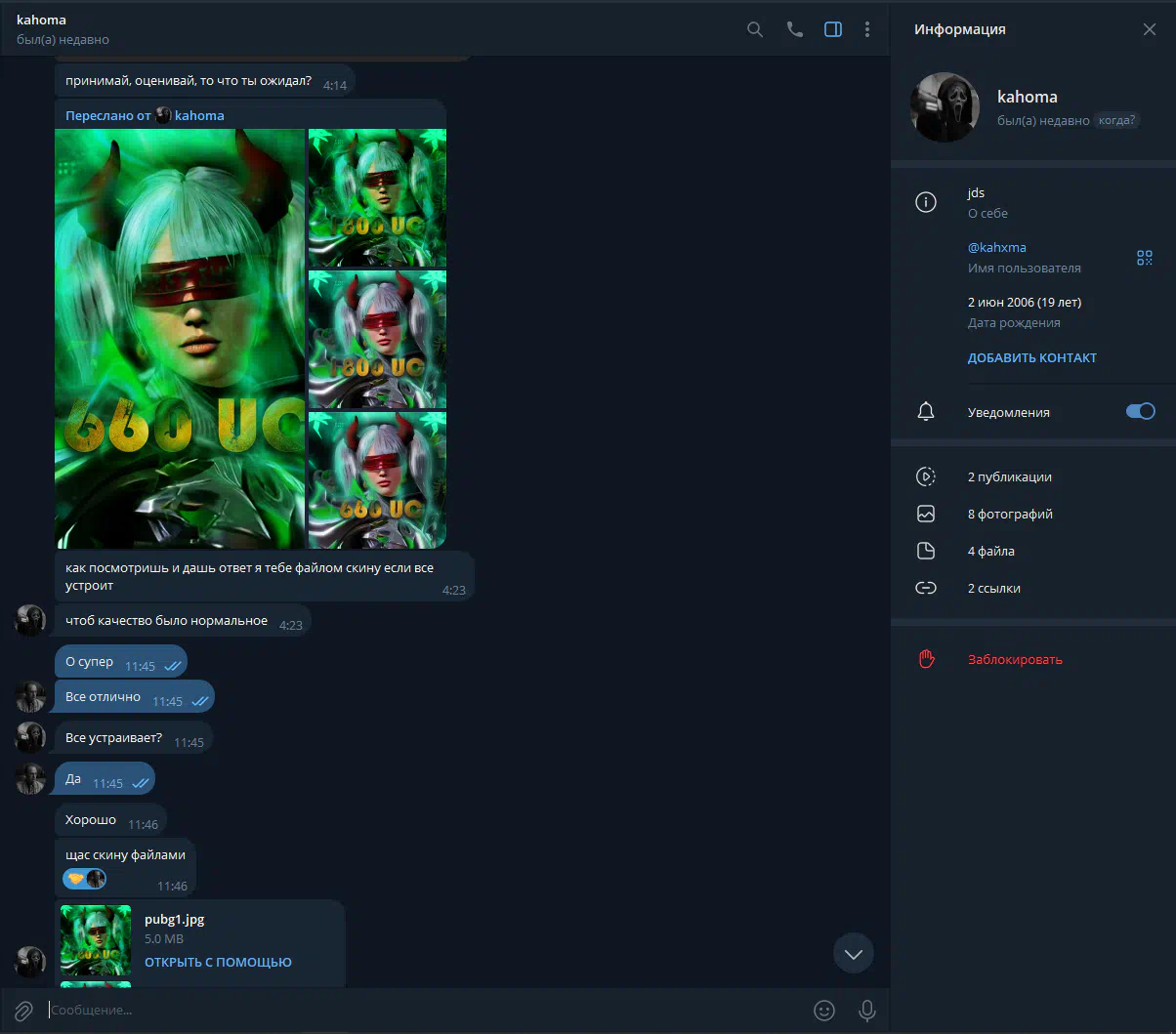1176x1034 pixels.
Task: Close the Информация panel
Action: [1150, 29]
